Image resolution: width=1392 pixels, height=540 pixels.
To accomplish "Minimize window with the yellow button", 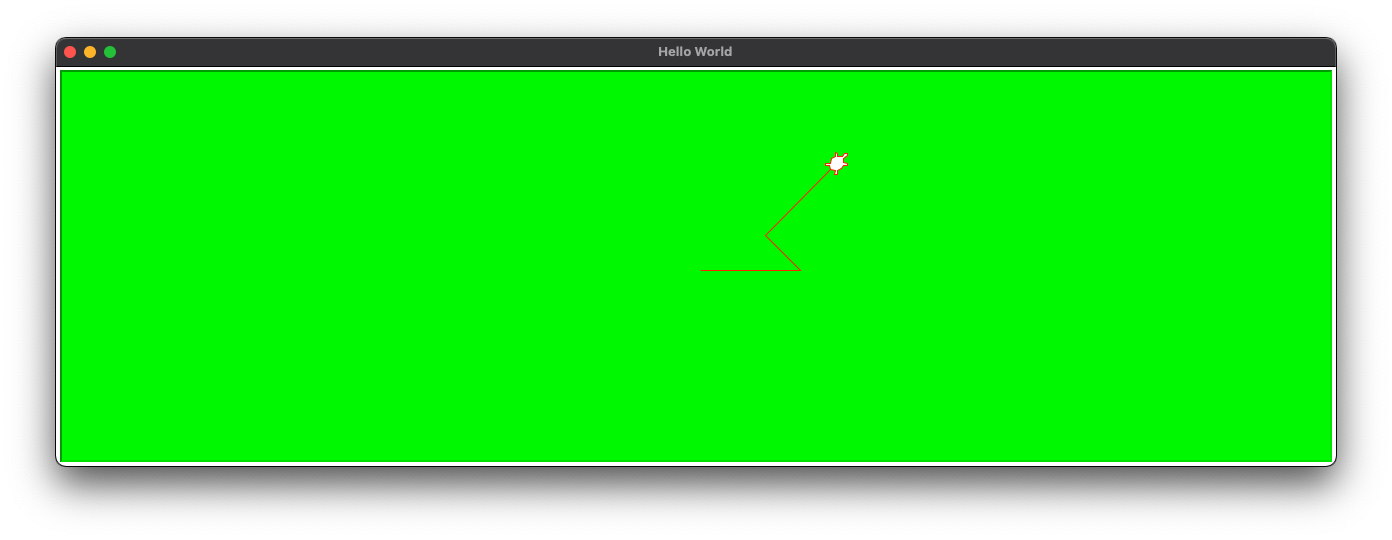I will coord(90,52).
